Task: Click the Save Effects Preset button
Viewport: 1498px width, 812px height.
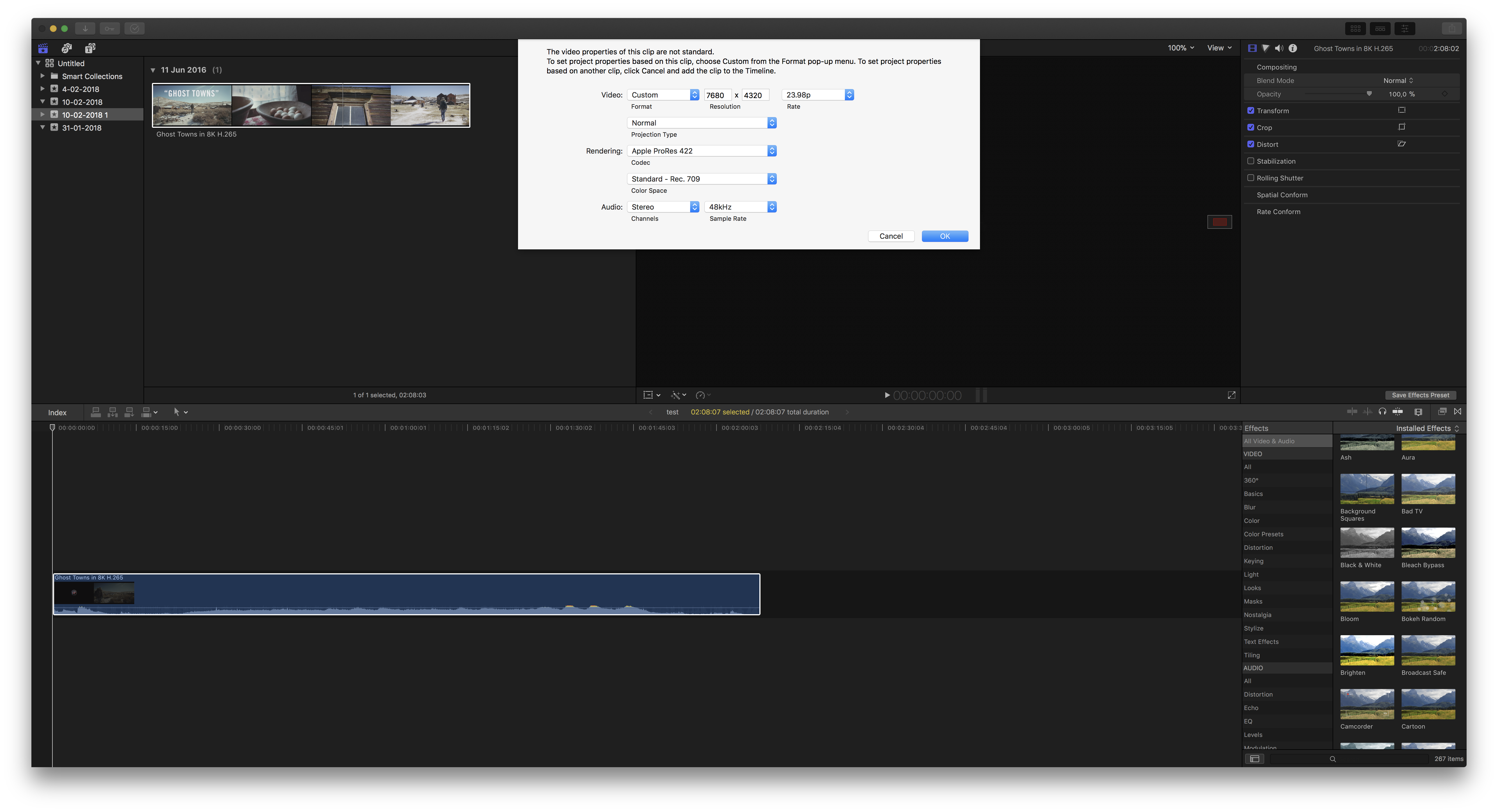Action: click(1420, 395)
